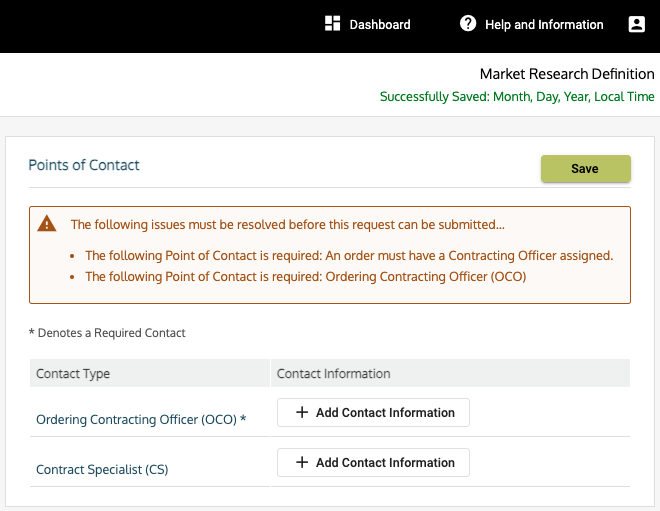660x511 pixels.
Task: Click the Market Research Definition title
Action: (x=567, y=74)
